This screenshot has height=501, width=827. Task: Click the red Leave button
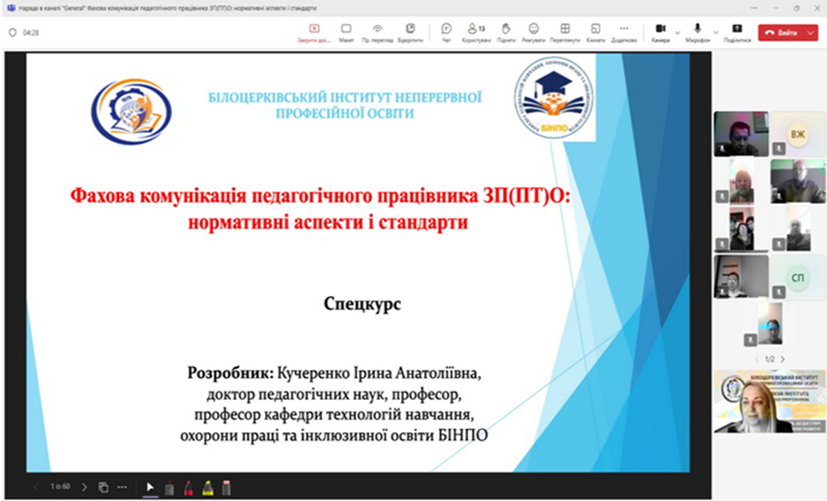coord(780,32)
